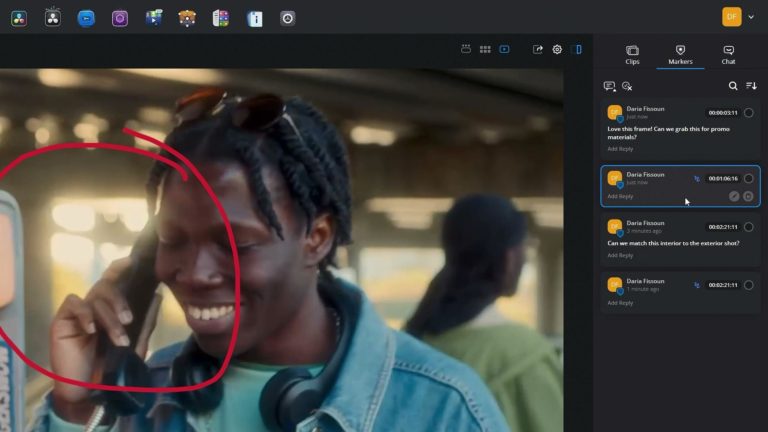Screen dimensions: 768x432
Task: Open the second app icon with antenna dots
Action: pos(52,18)
